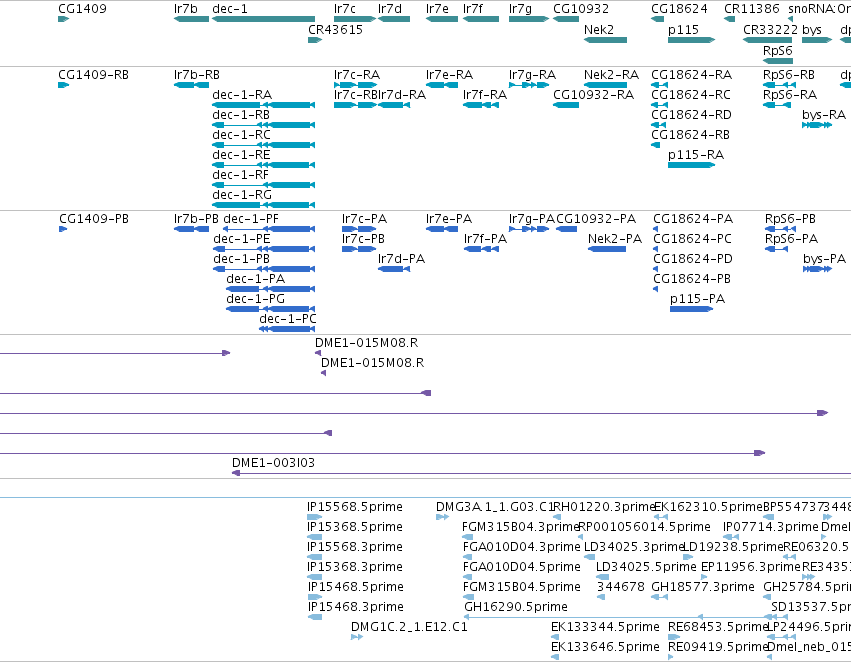This screenshot has width=851, height=662.
Task: Click the dec-1-PA protein feature
Action: [270, 289]
